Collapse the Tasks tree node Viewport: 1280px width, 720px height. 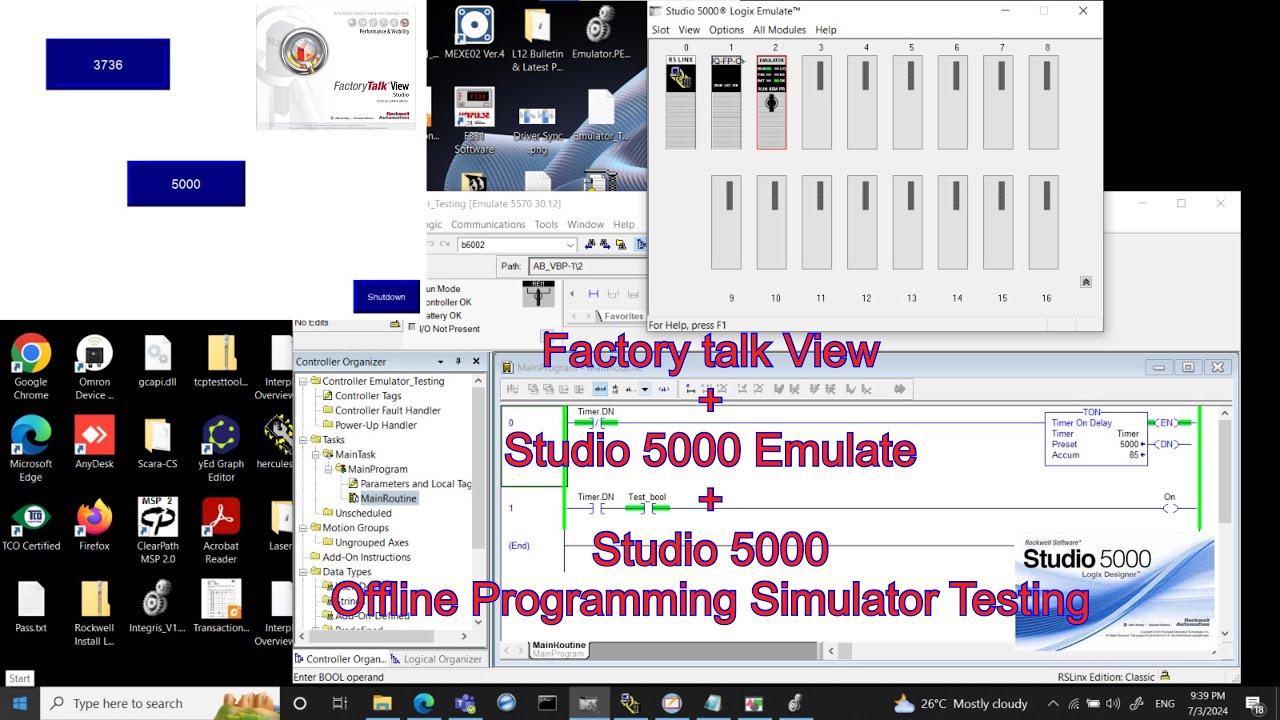[x=303, y=440]
